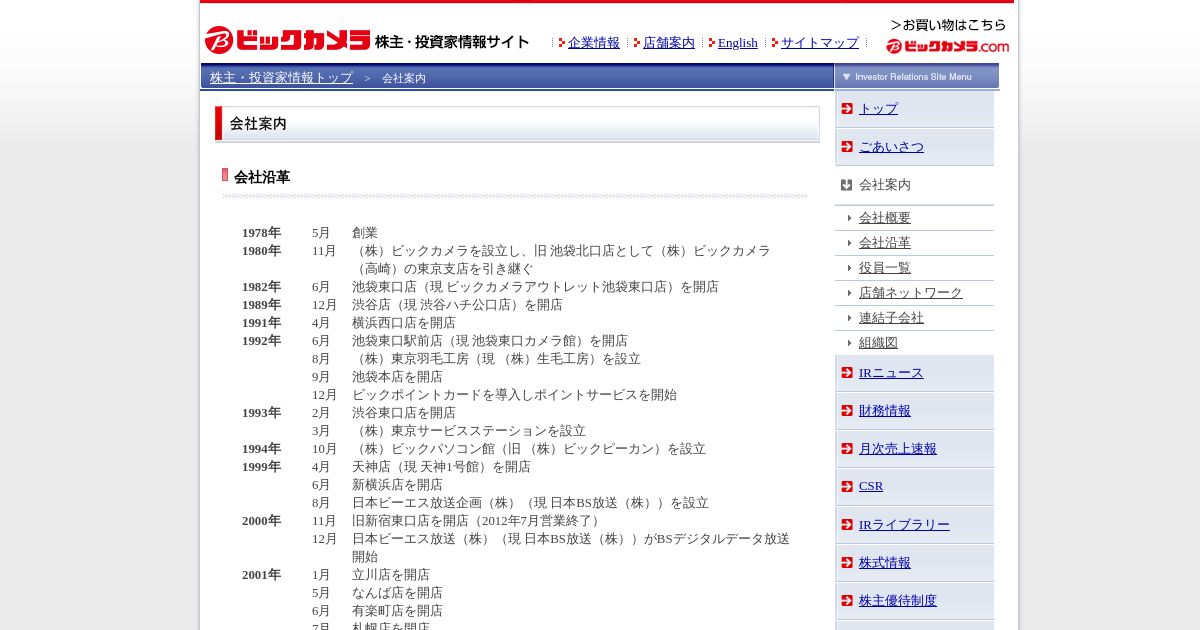Click the Investor Relations Site Menu header
Image resolution: width=1200 pixels, height=630 pixels.
point(917,76)
